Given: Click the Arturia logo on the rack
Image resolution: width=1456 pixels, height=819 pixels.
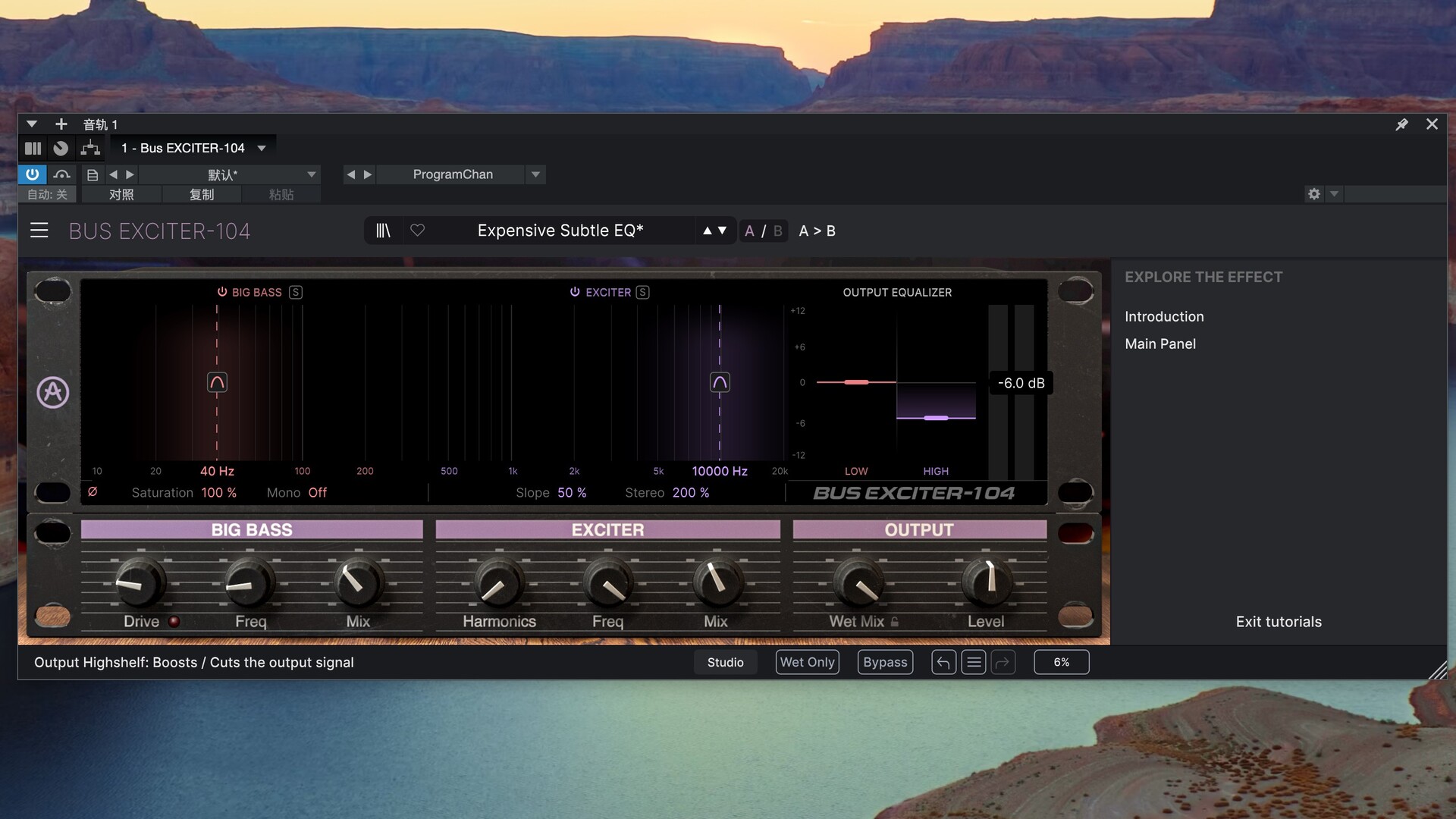Looking at the screenshot, I should click(x=53, y=392).
